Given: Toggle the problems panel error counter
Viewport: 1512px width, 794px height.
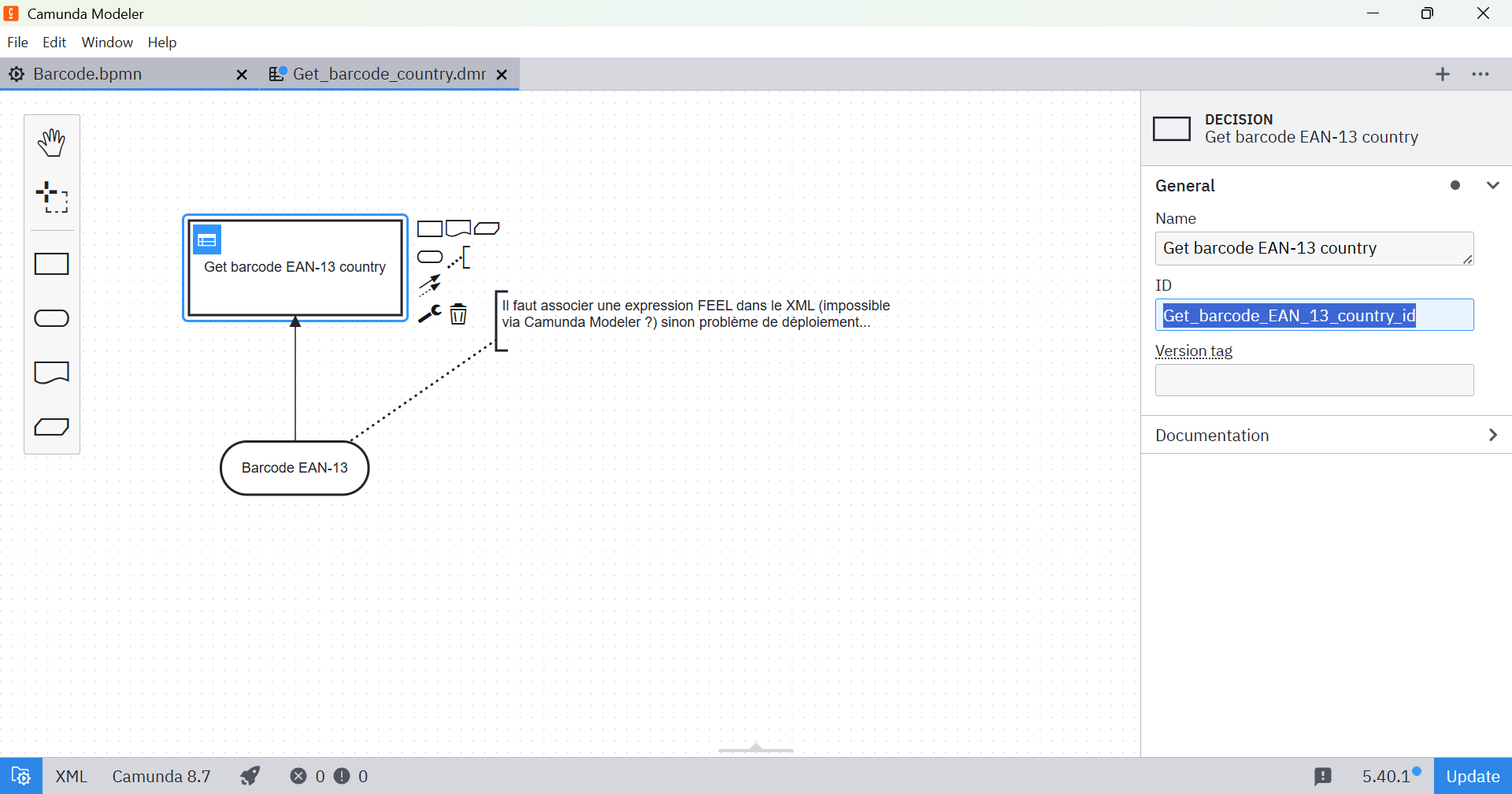Looking at the screenshot, I should (x=308, y=776).
